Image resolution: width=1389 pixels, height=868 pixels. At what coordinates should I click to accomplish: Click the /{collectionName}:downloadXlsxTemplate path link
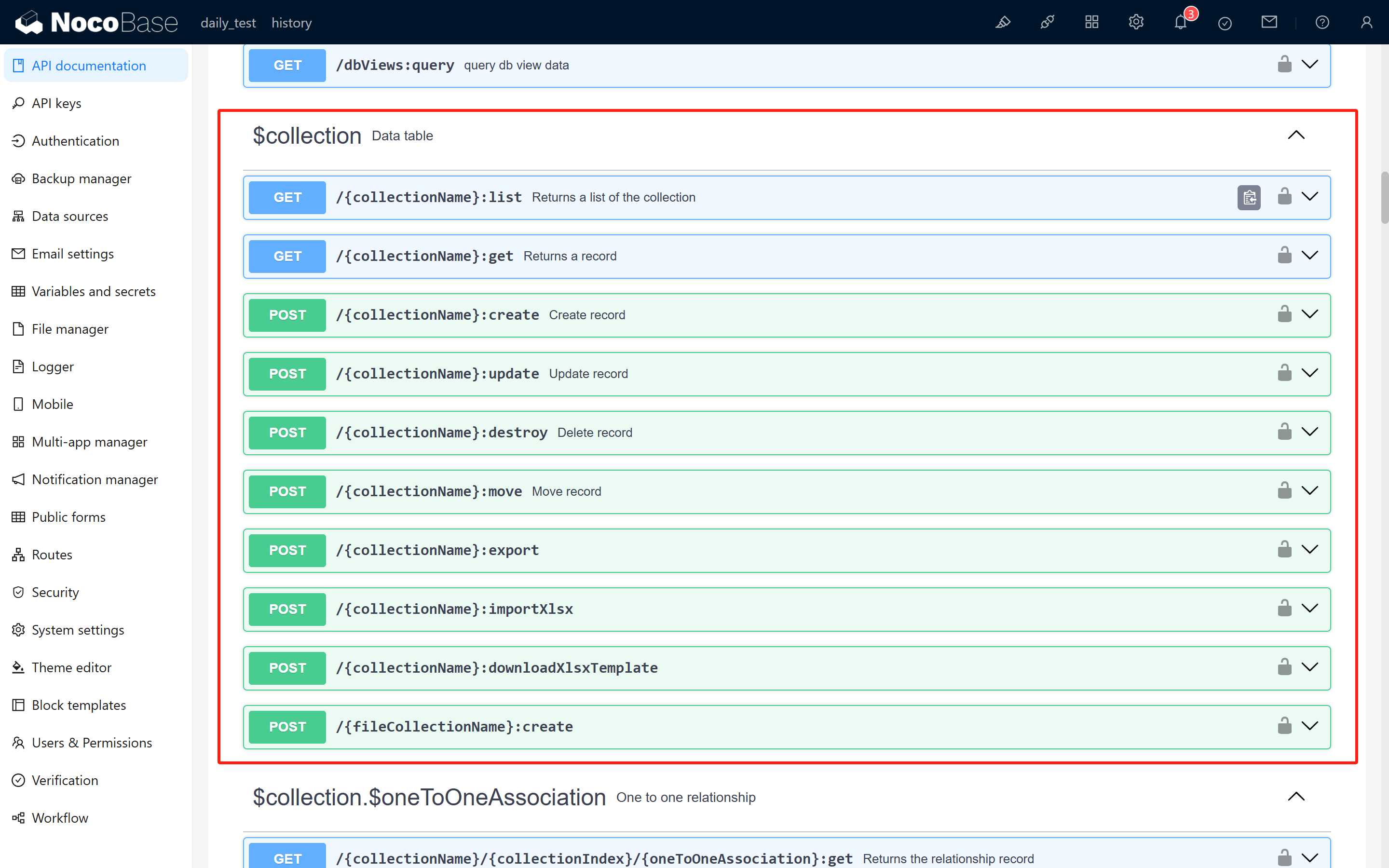[x=496, y=668]
